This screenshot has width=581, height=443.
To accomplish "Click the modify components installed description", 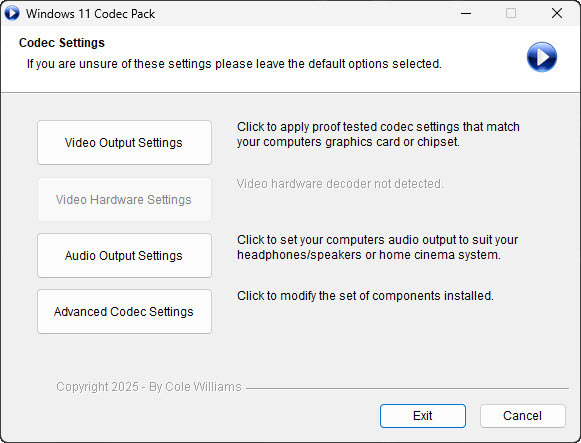I will tap(365, 296).
